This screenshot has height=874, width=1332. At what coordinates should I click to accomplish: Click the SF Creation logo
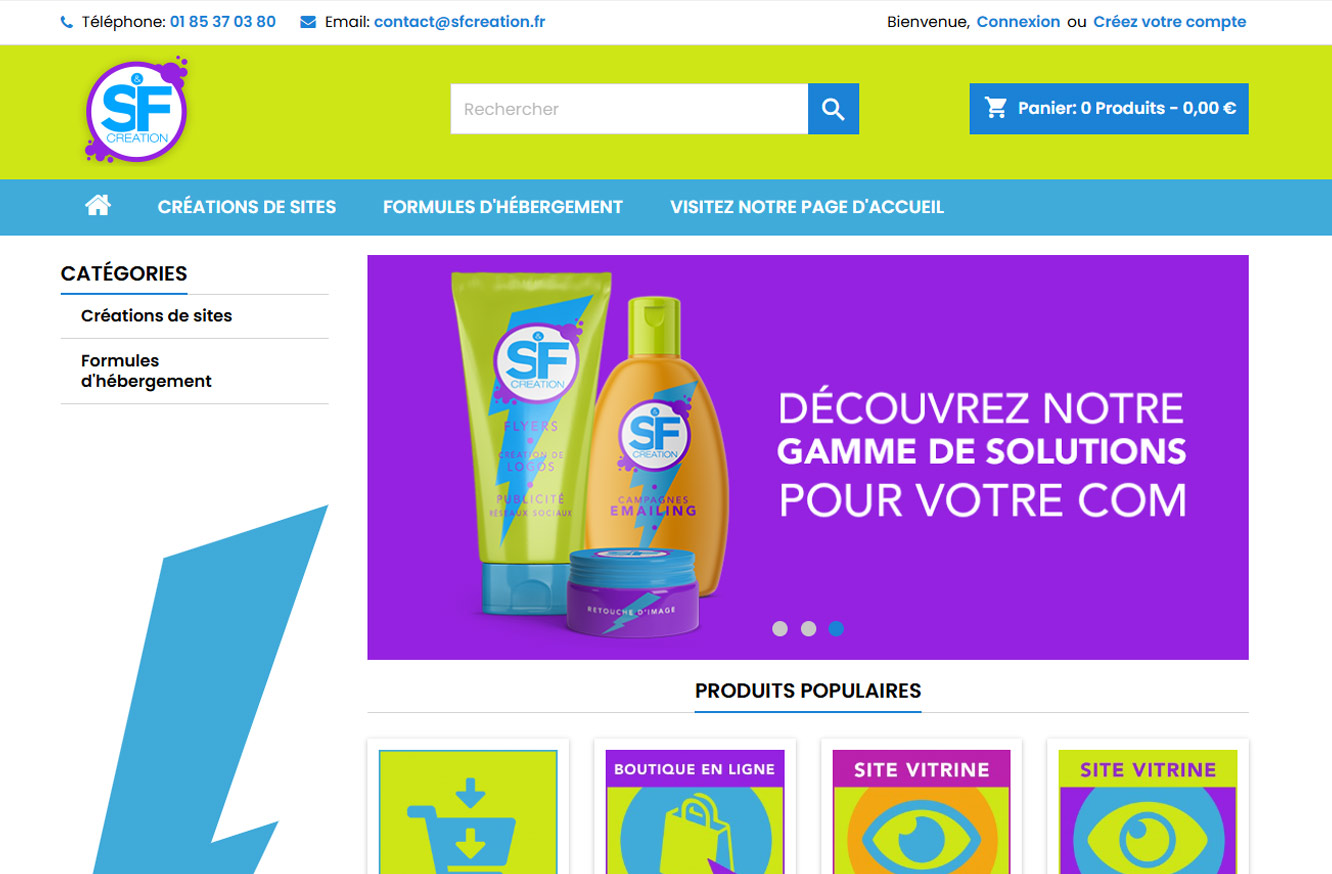(x=136, y=110)
